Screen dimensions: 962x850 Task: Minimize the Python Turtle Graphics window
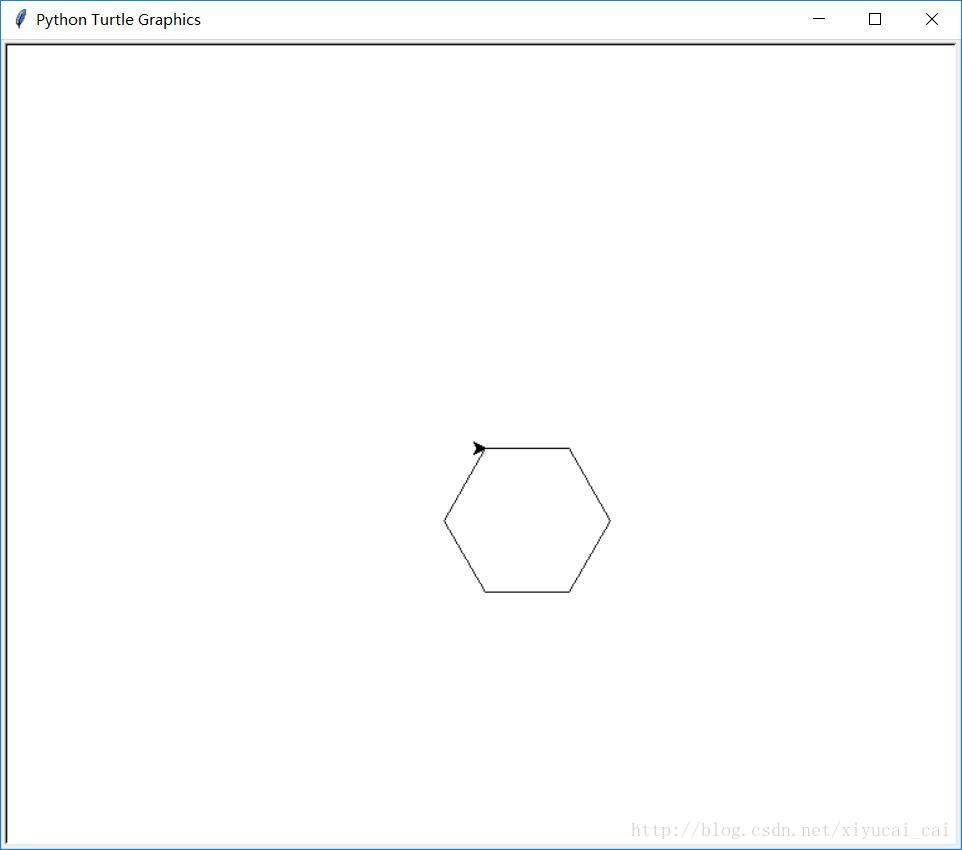(818, 19)
